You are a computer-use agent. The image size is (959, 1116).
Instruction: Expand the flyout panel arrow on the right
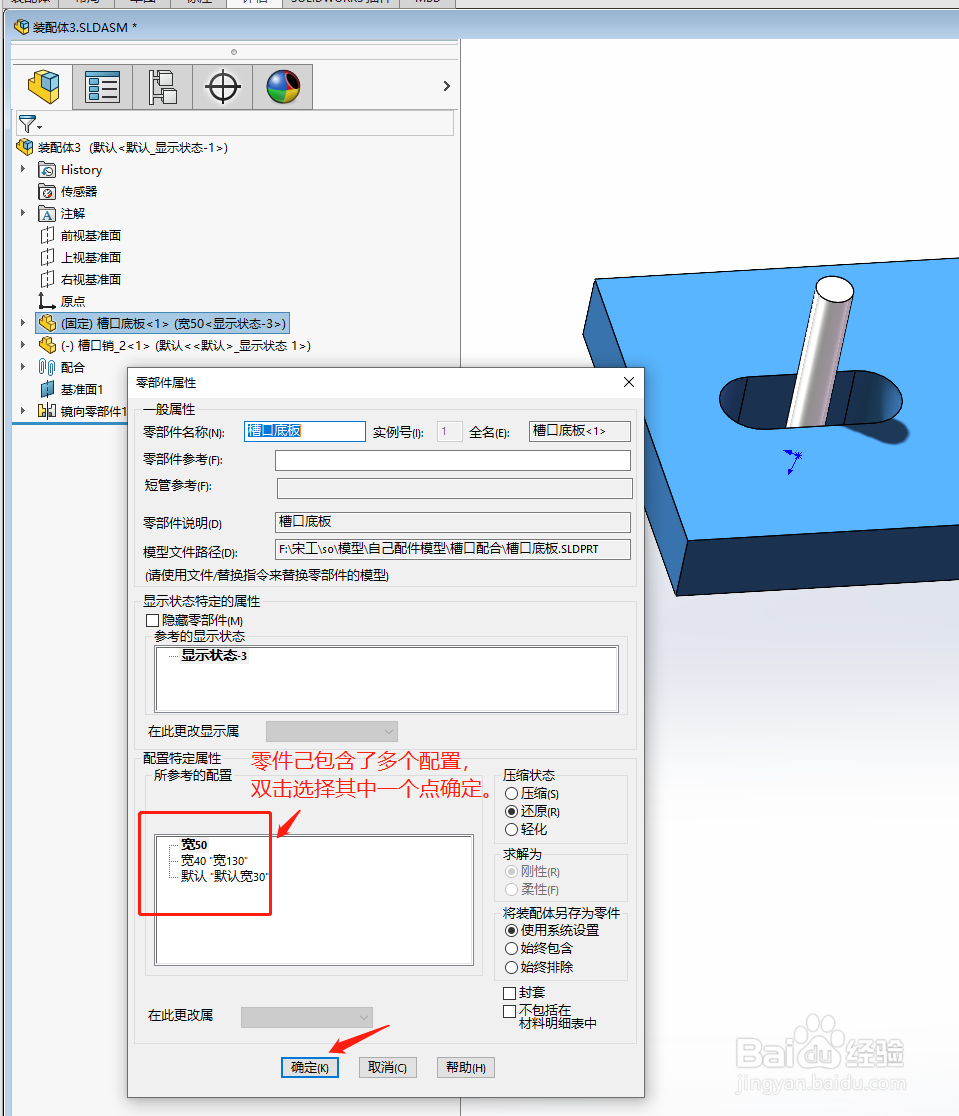(x=446, y=86)
